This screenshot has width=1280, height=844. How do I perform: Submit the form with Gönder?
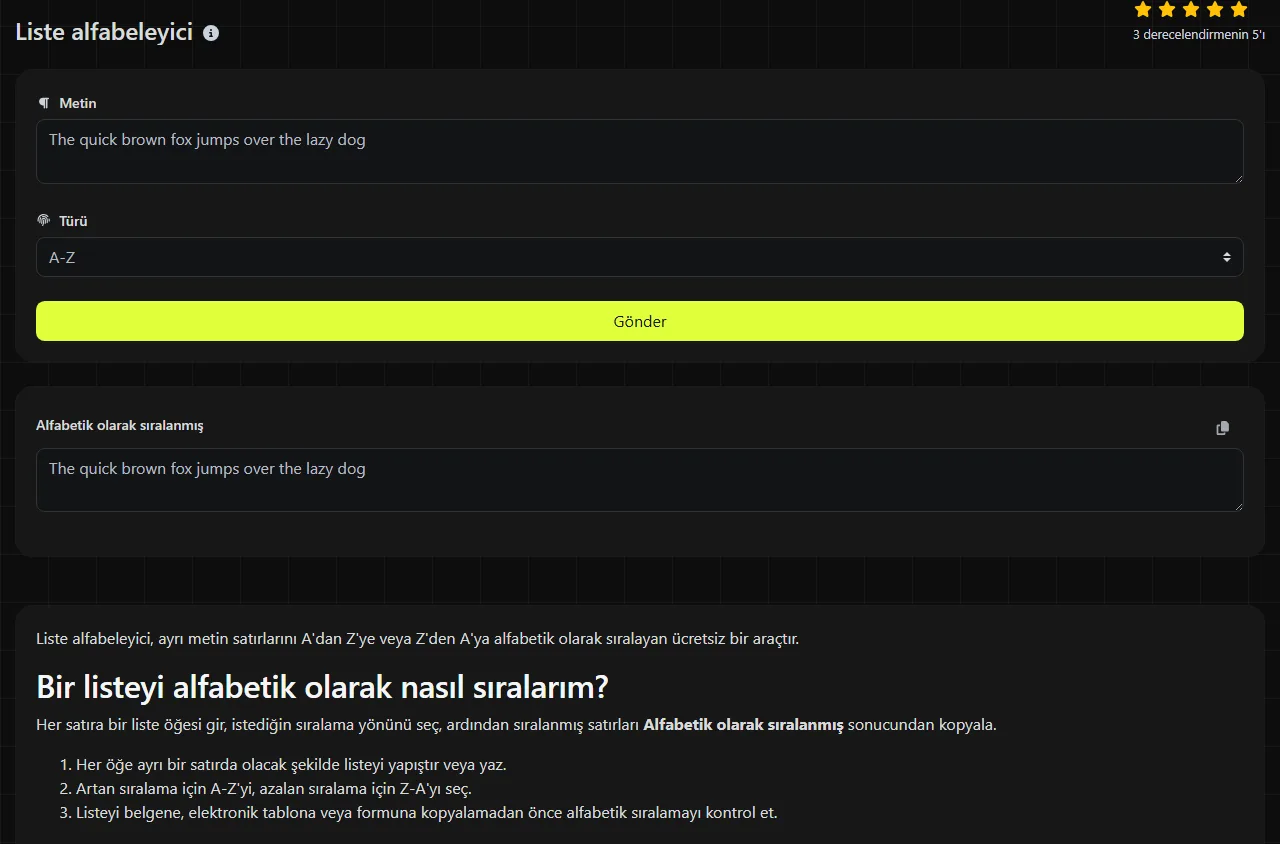pyautogui.click(x=640, y=321)
